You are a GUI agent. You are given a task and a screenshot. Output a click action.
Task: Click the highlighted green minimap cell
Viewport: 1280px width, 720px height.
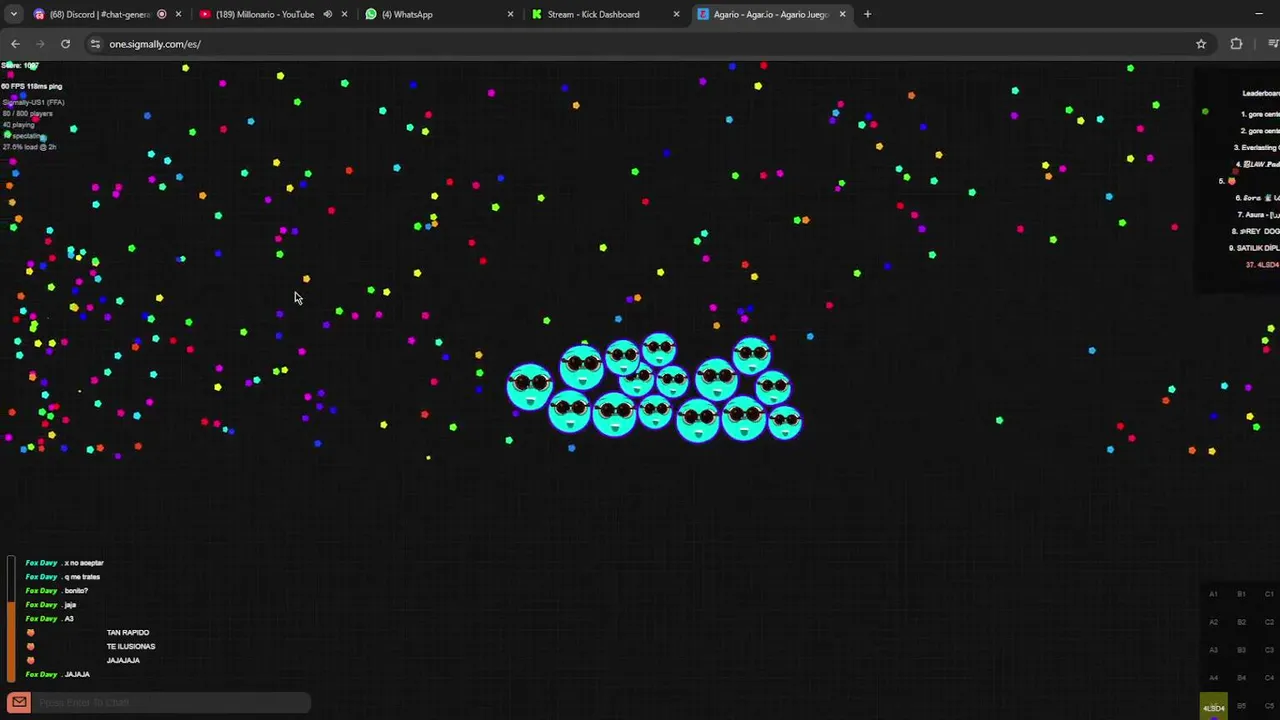point(1213,706)
